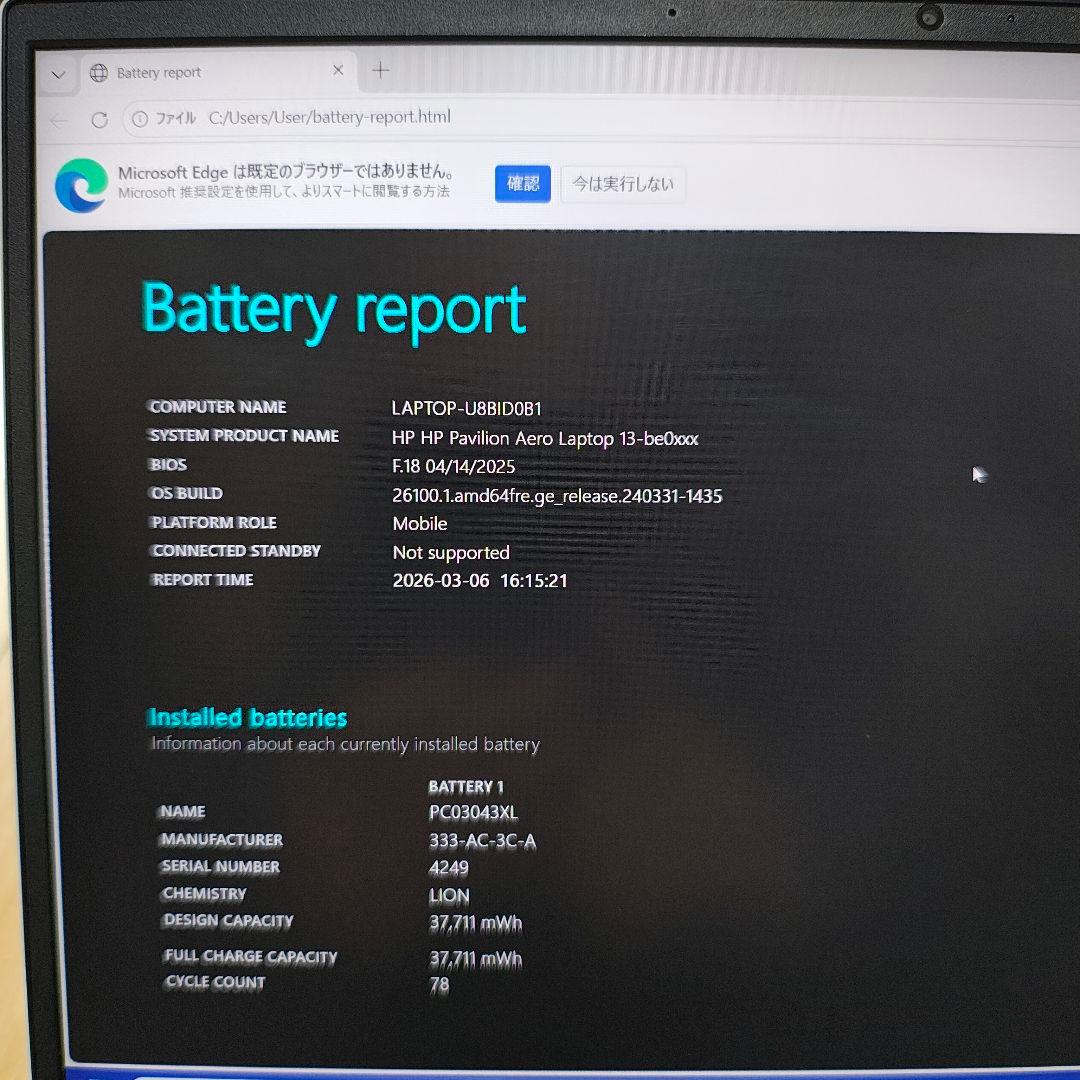1080x1080 pixels.
Task: Click the back navigation arrow
Action: click(58, 119)
